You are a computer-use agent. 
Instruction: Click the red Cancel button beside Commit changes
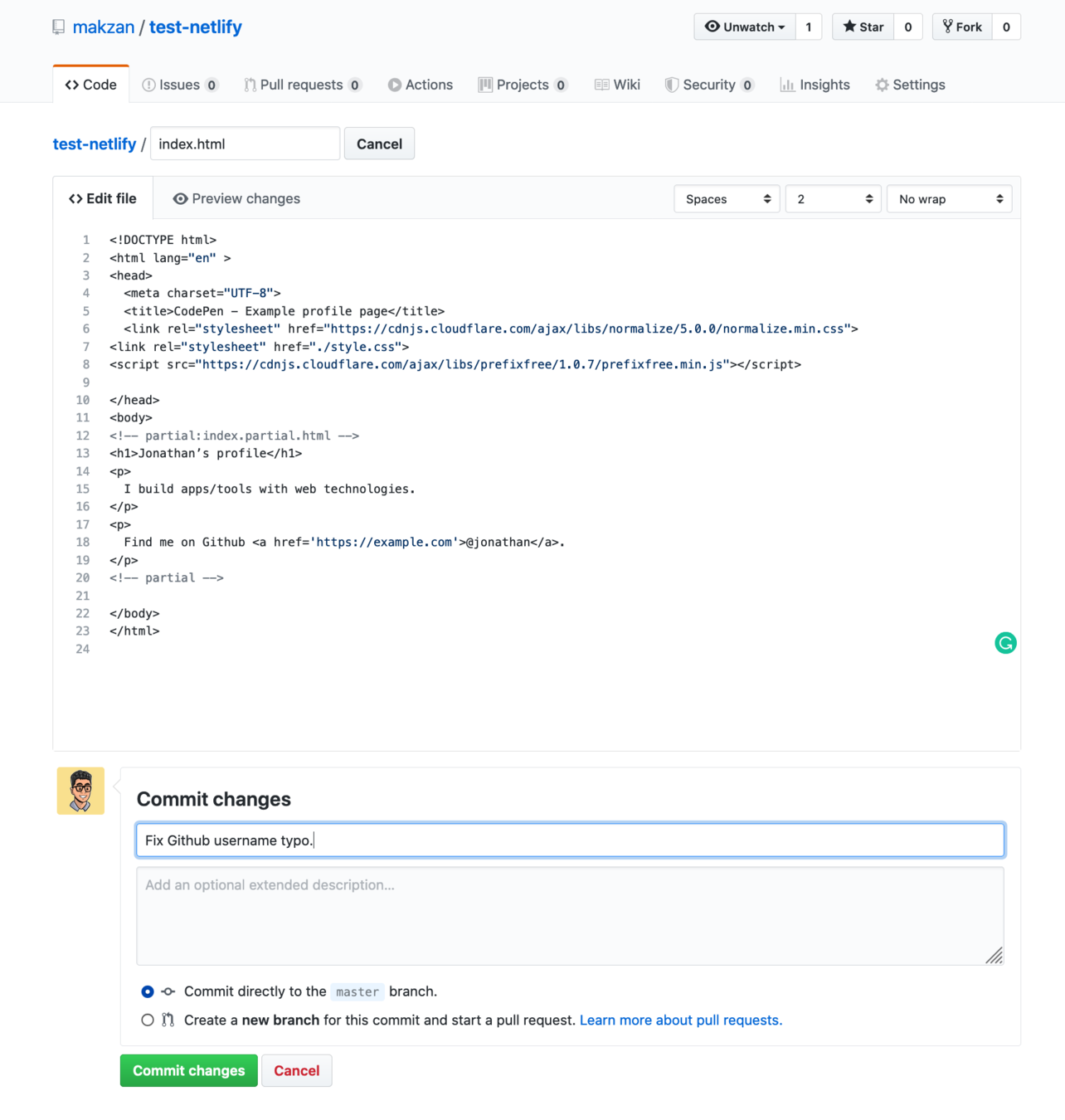297,1070
